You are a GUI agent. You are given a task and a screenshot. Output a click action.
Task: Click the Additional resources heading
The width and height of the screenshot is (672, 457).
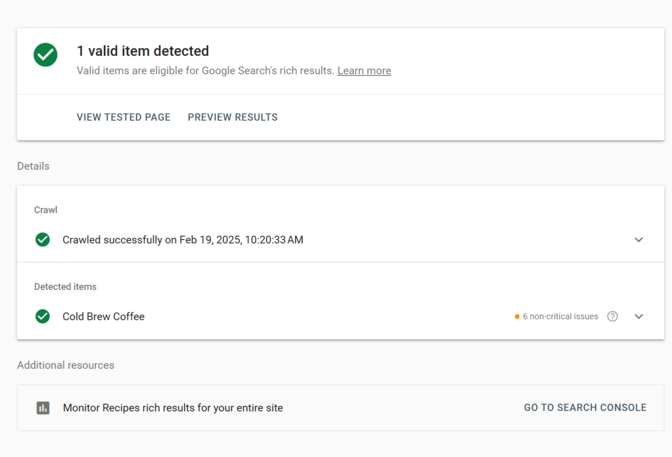(65, 365)
